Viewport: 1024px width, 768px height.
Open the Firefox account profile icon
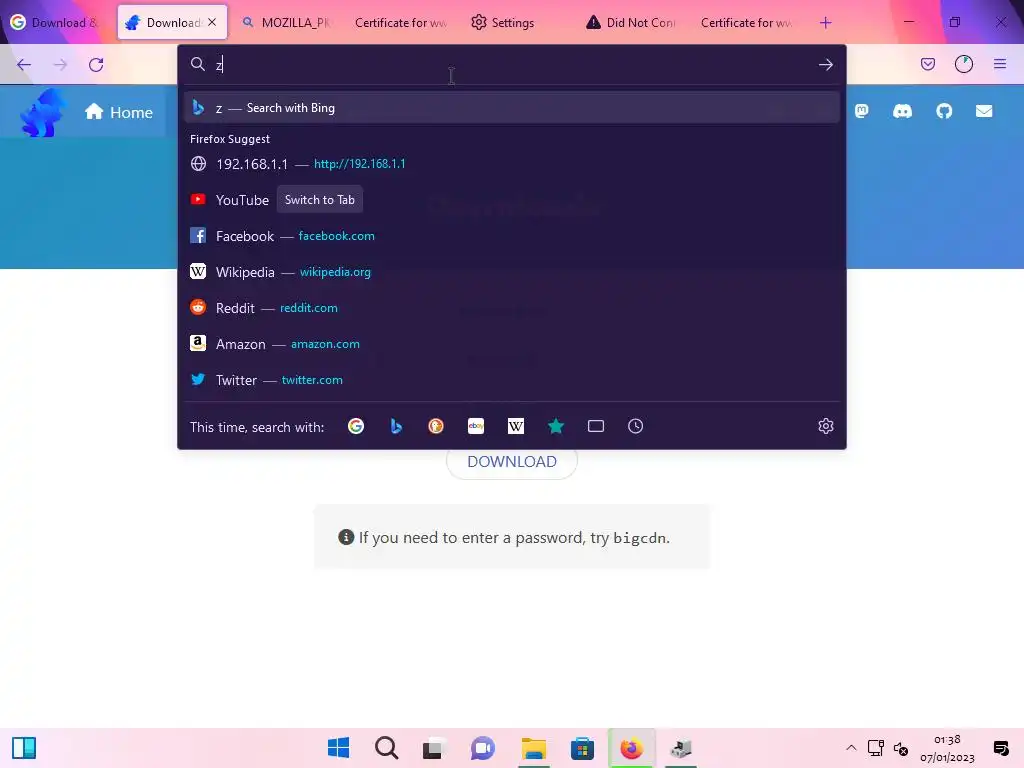tap(964, 64)
